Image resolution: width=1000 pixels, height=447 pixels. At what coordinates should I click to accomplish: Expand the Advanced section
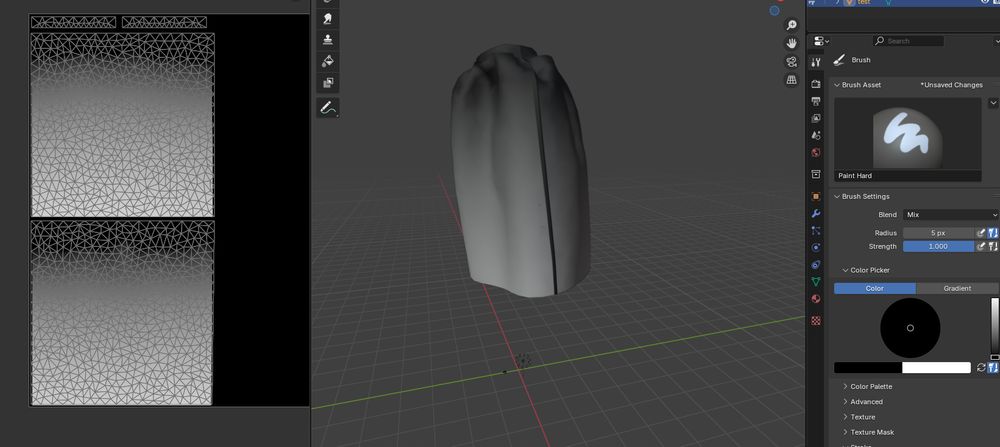(845, 402)
